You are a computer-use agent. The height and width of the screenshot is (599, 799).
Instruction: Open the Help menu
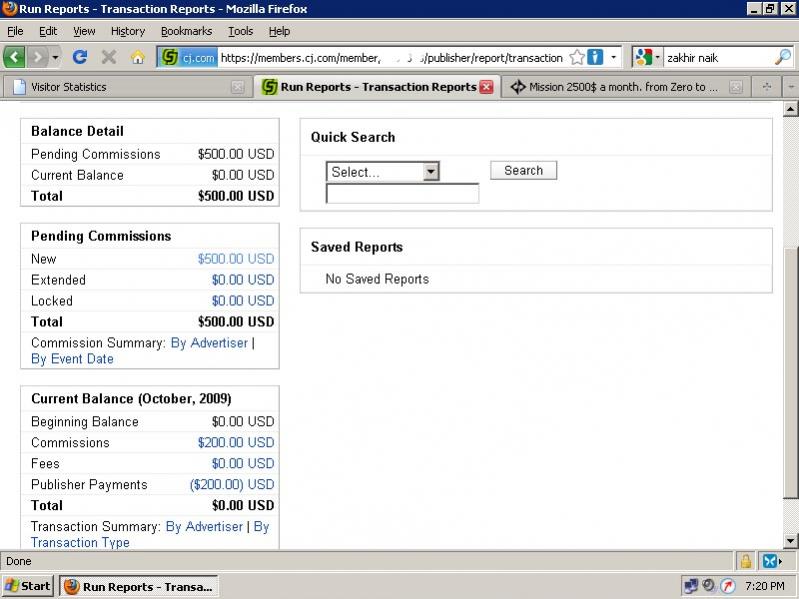point(279,32)
